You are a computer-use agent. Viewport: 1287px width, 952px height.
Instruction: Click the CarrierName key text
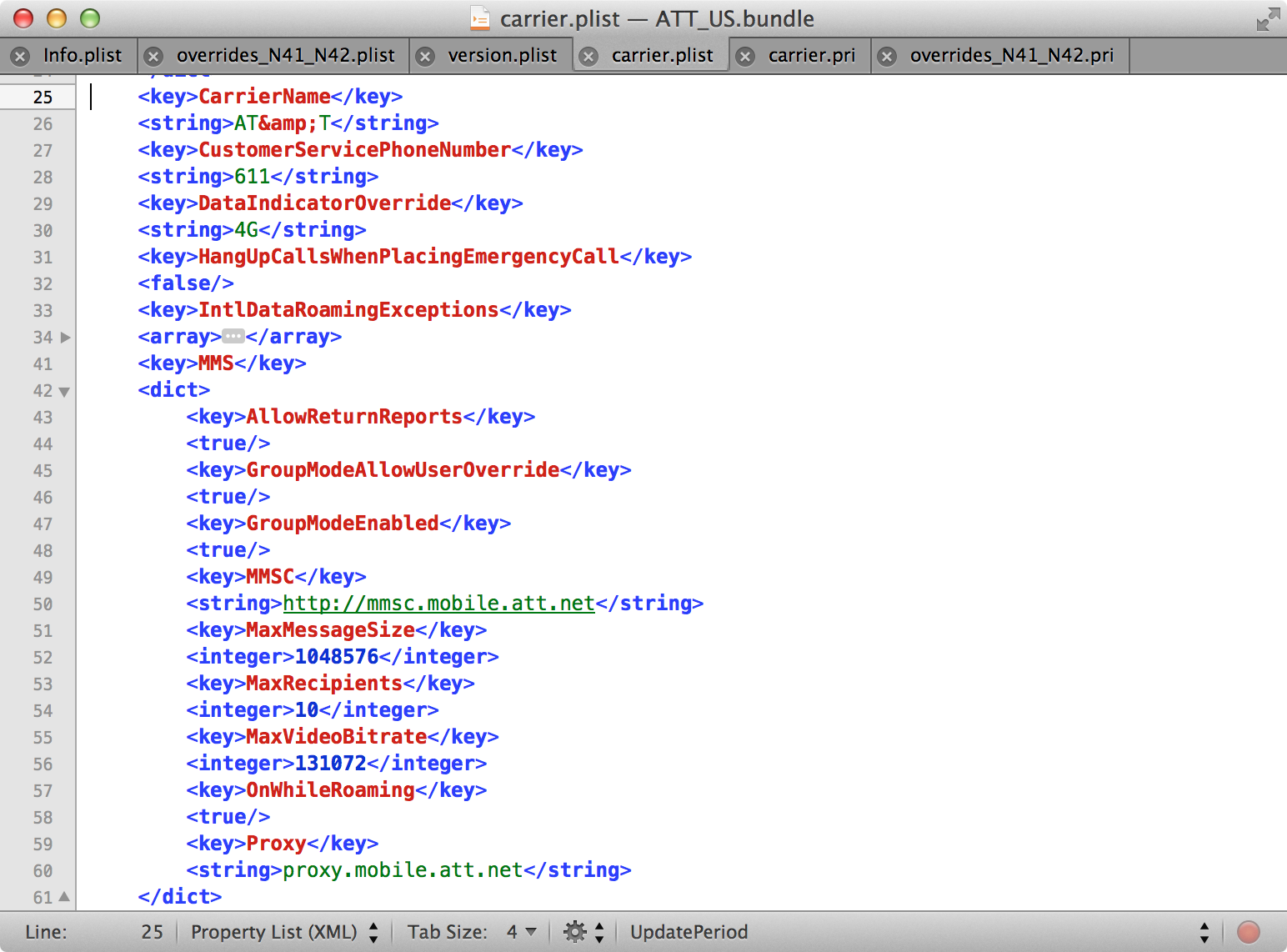(x=264, y=97)
